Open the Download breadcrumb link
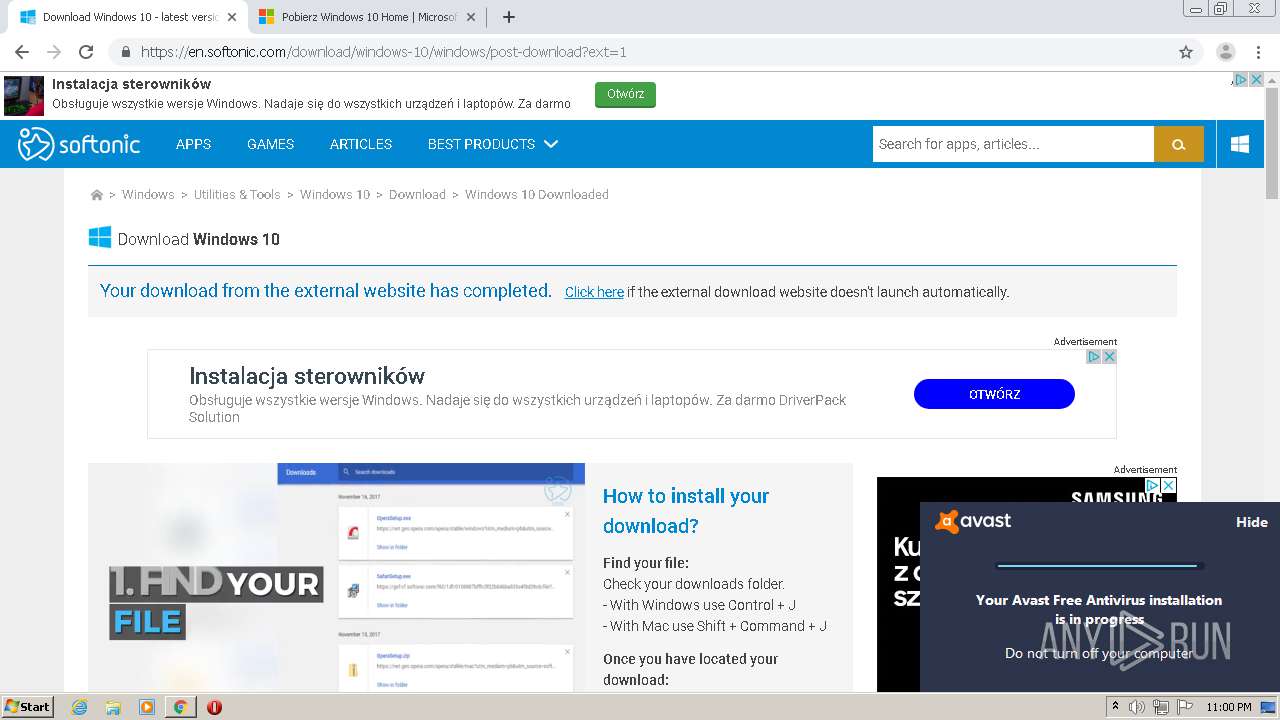Viewport: 1280px width, 720px height. (417, 195)
